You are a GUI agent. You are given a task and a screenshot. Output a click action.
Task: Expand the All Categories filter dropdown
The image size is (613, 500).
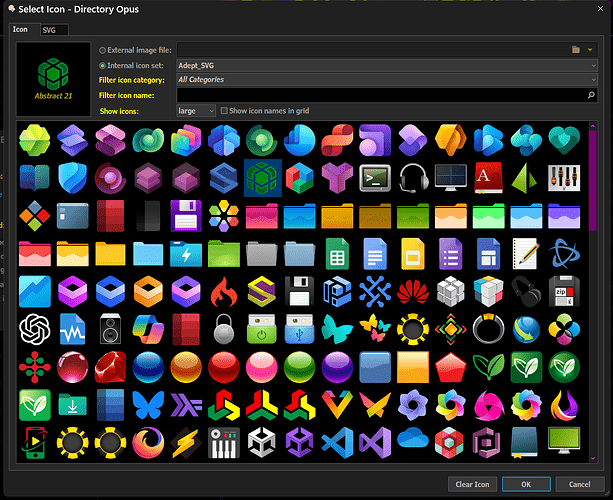pyautogui.click(x=387, y=80)
